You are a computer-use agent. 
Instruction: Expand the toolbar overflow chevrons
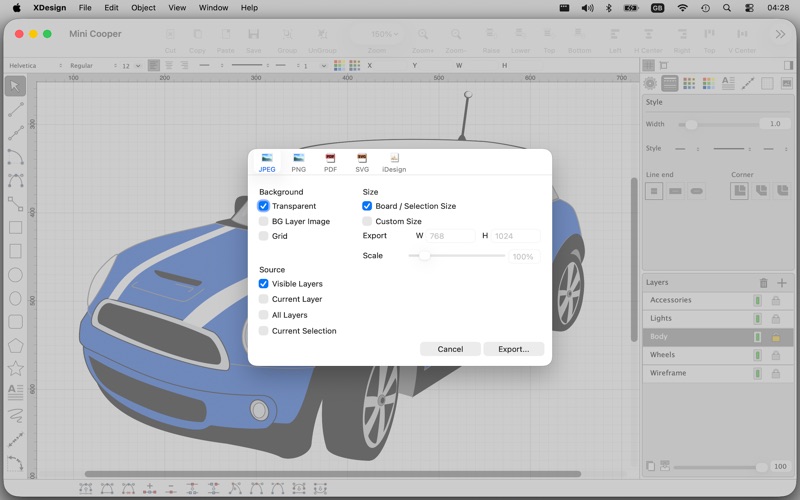point(780,34)
